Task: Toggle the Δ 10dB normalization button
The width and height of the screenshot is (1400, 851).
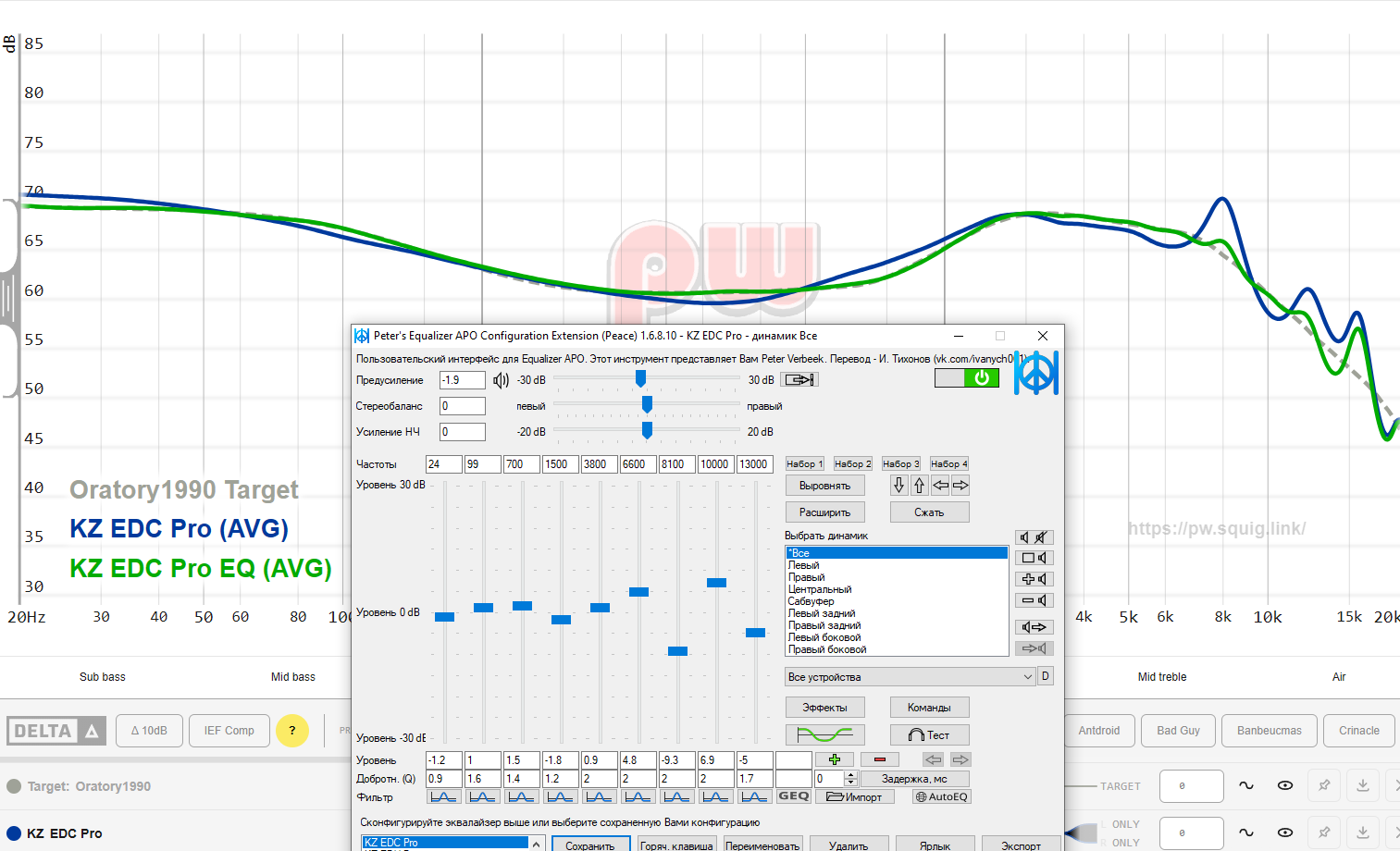Action: tap(149, 731)
